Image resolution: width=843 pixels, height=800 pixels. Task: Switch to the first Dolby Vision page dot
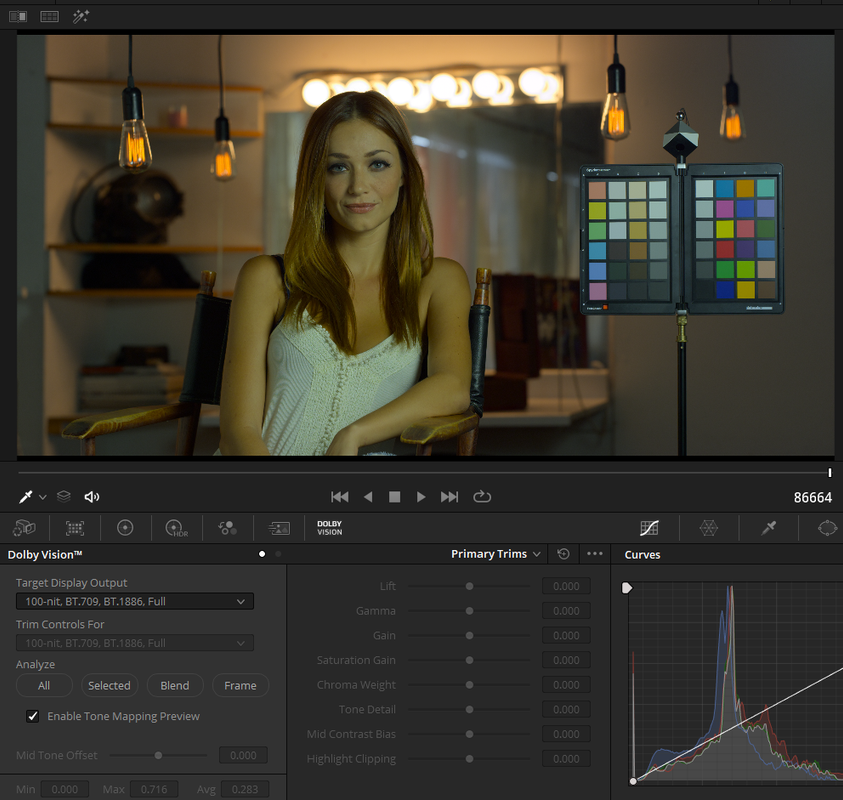point(262,554)
